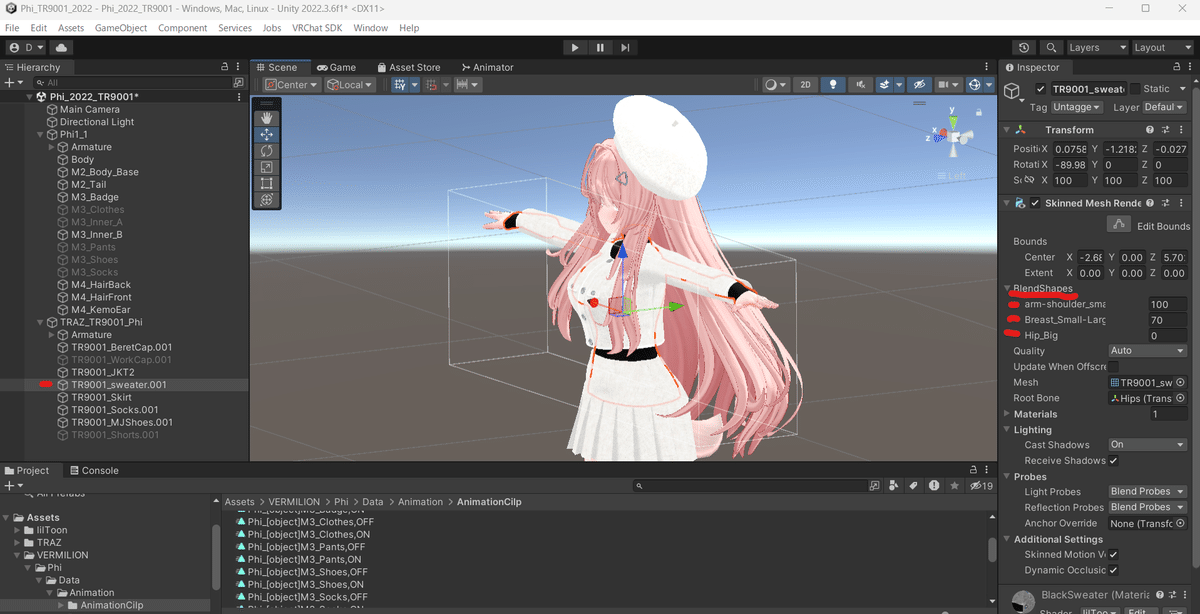Select TR9001_Skirt in Hierarchy
Image resolution: width=1200 pixels, height=614 pixels.
coord(101,397)
